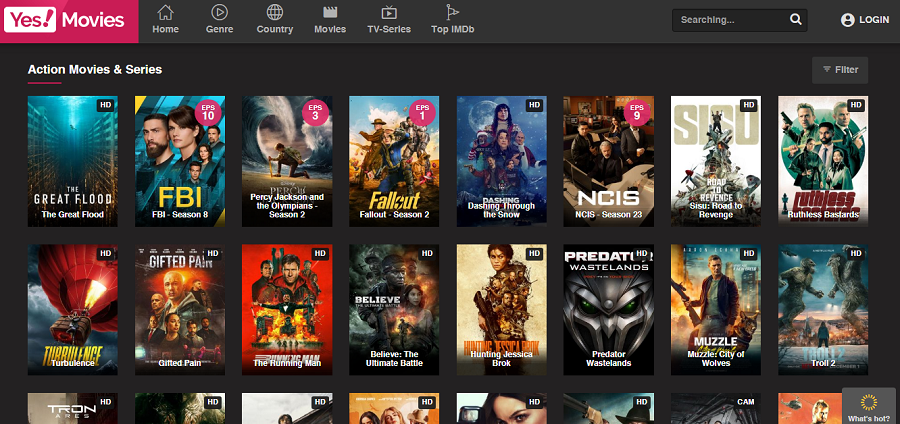Screen dimensions: 900x424
Task: Click the Country globe icon
Action: tap(275, 11)
